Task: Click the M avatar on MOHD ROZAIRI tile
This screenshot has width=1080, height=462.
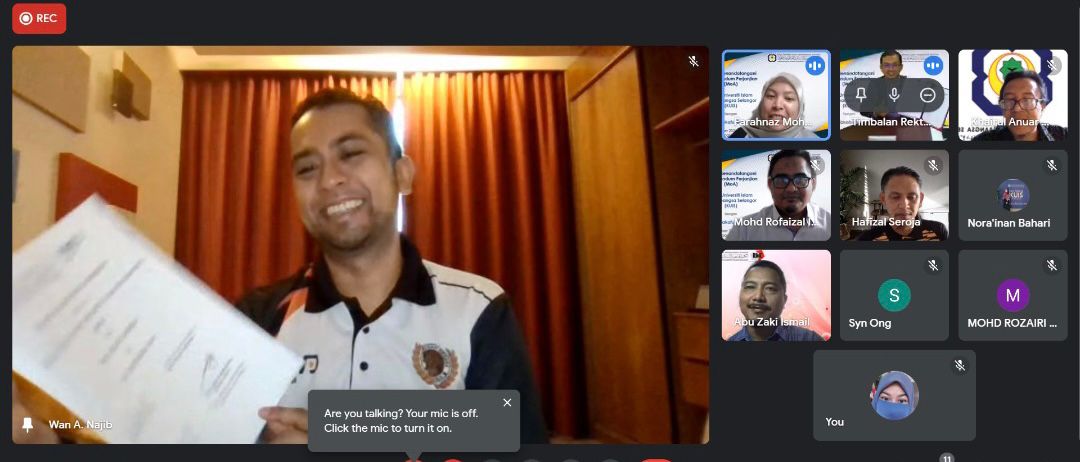Action: pos(1012,295)
